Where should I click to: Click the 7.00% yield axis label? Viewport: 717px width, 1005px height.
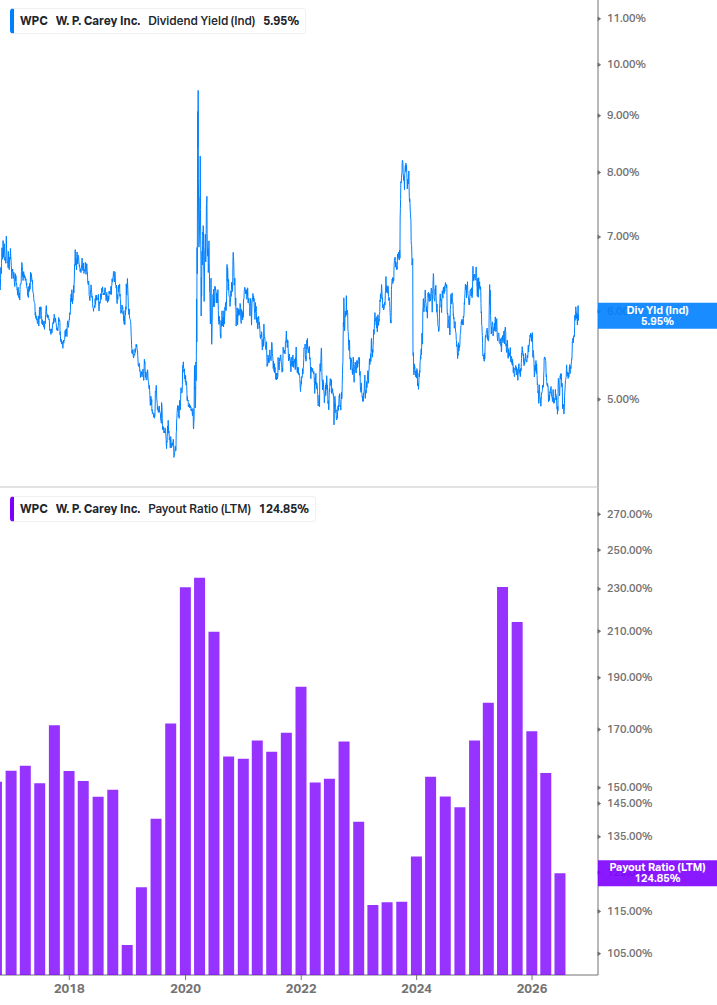623,237
